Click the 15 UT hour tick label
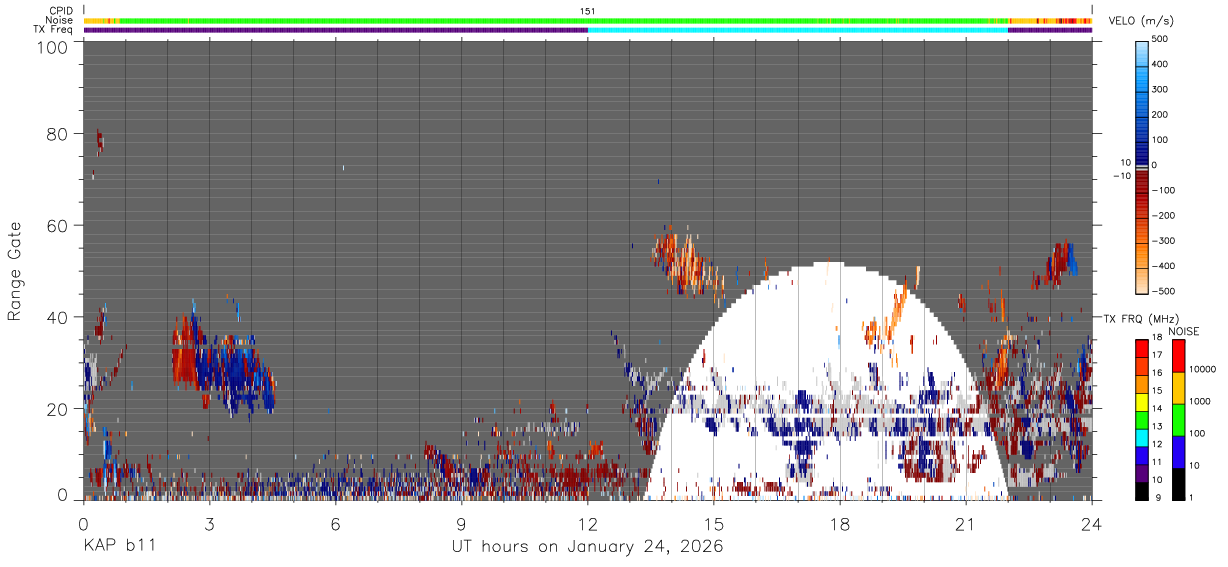This screenshot has width=1228, height=567. point(714,523)
